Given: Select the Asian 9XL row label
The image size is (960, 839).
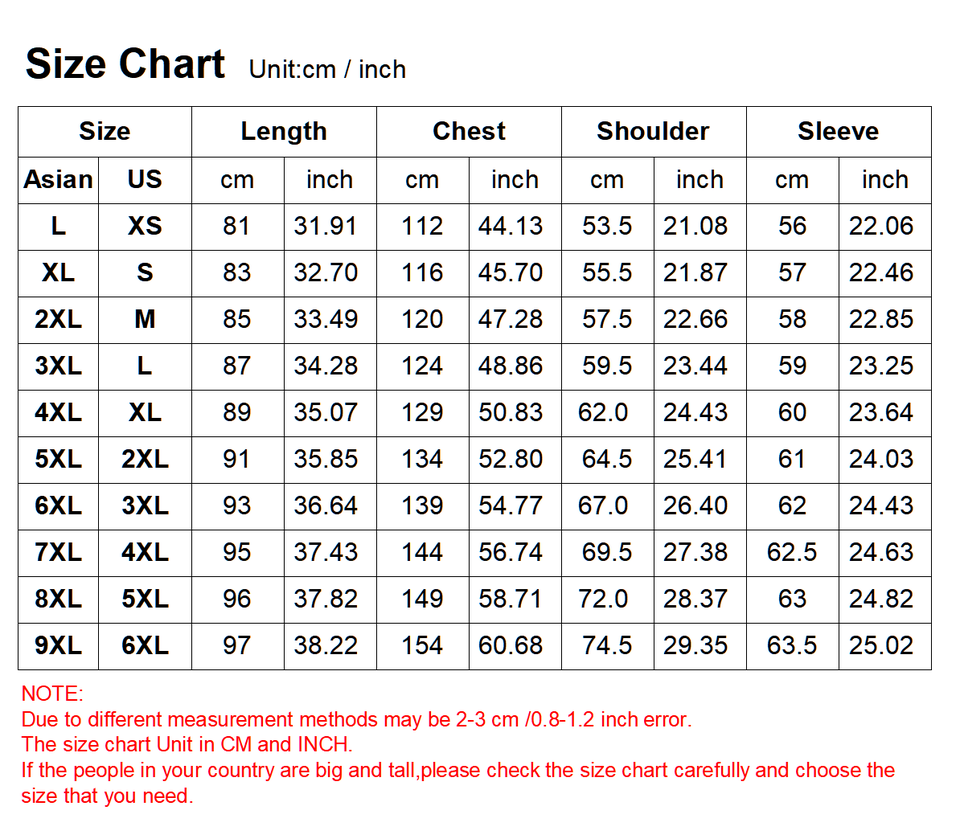Looking at the screenshot, I should 58,645.
